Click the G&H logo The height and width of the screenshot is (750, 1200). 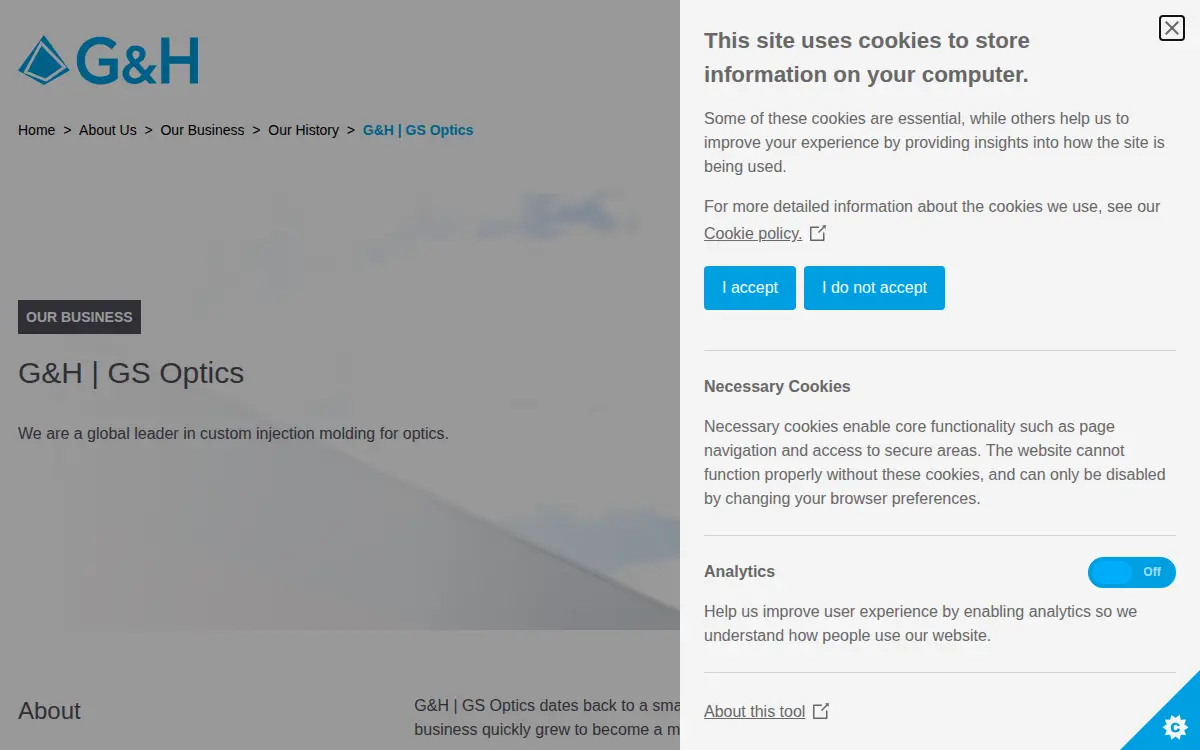[x=109, y=61]
